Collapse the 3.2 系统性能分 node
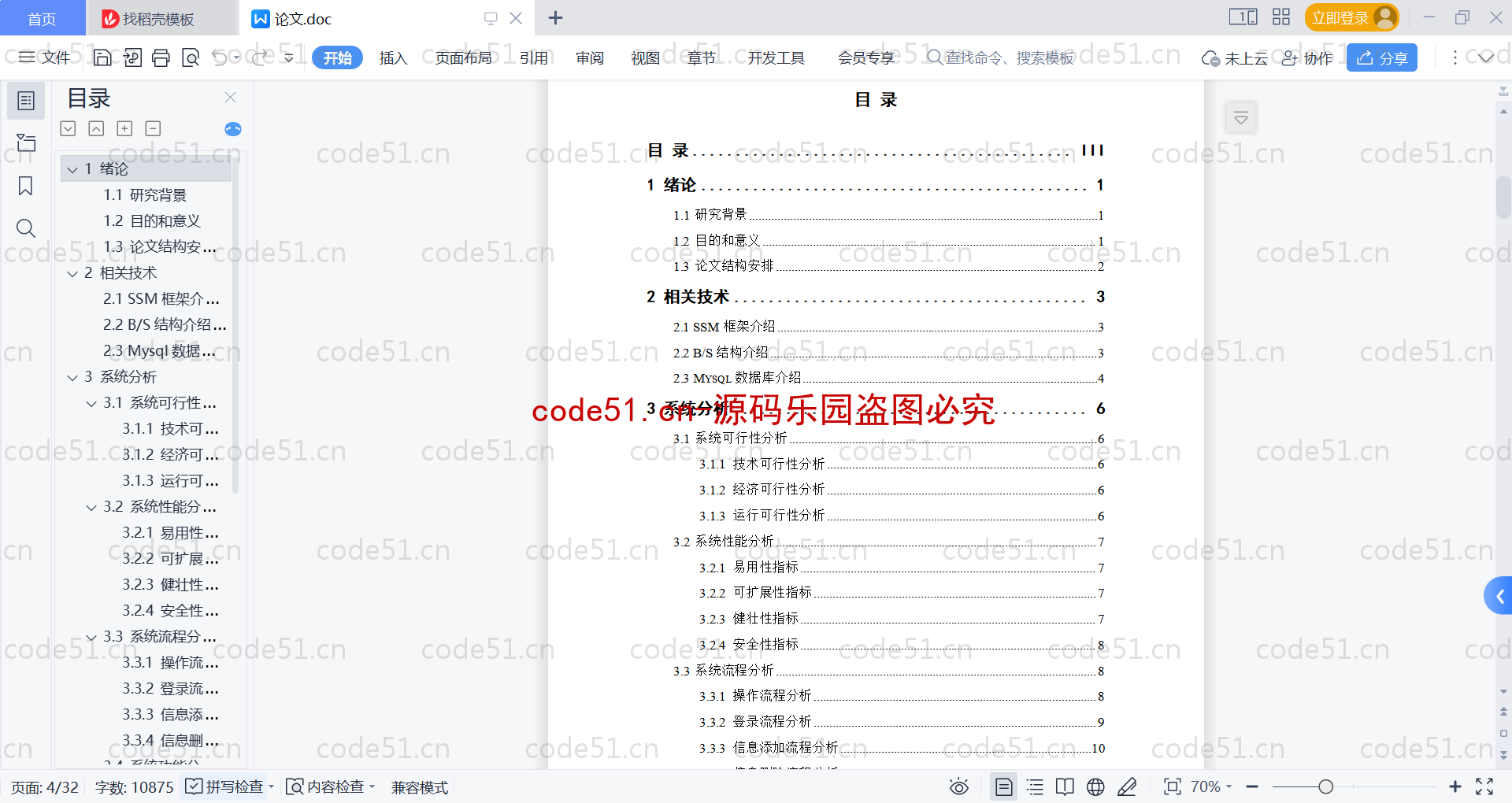 (x=91, y=507)
